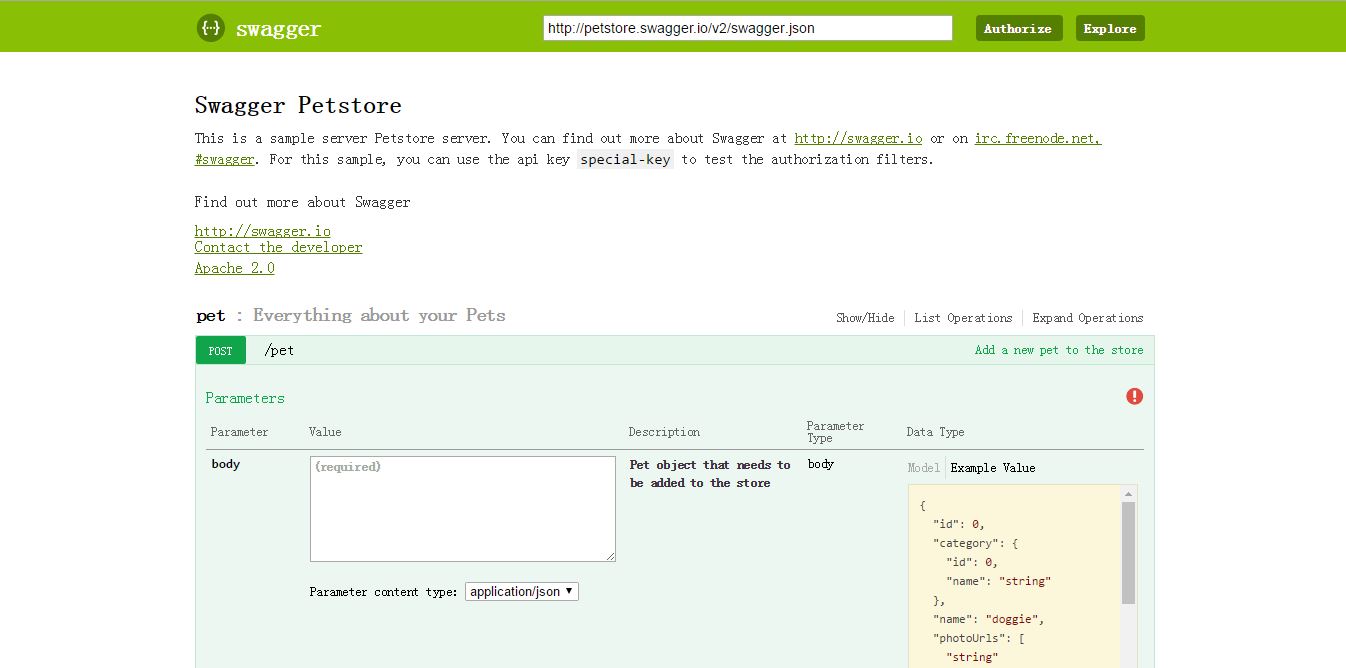Click the green POST method badge

pos(221,350)
